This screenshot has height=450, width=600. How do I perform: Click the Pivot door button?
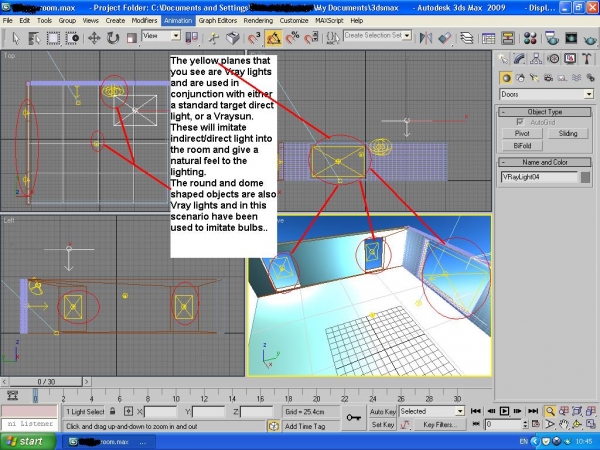click(522, 133)
